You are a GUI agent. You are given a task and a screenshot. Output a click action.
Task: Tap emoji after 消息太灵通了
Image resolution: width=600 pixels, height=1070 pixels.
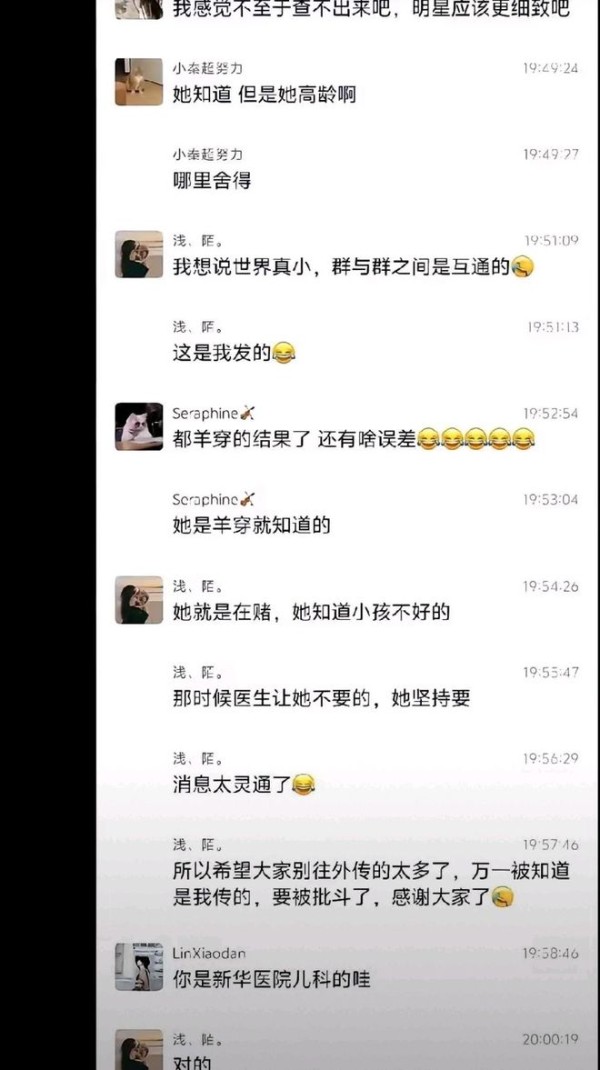pyautogui.click(x=303, y=785)
